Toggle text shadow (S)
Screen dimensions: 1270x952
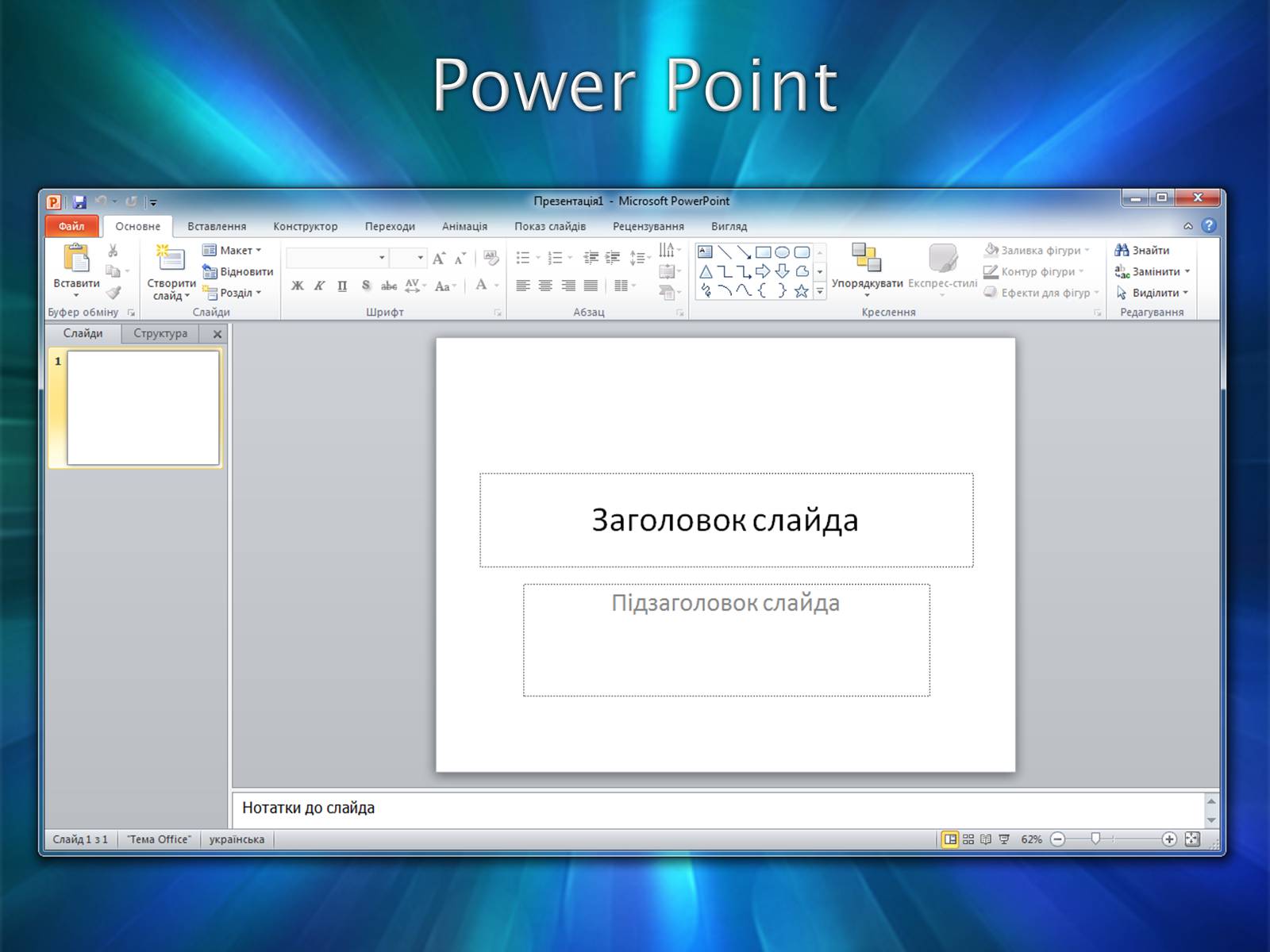pyautogui.click(x=366, y=286)
